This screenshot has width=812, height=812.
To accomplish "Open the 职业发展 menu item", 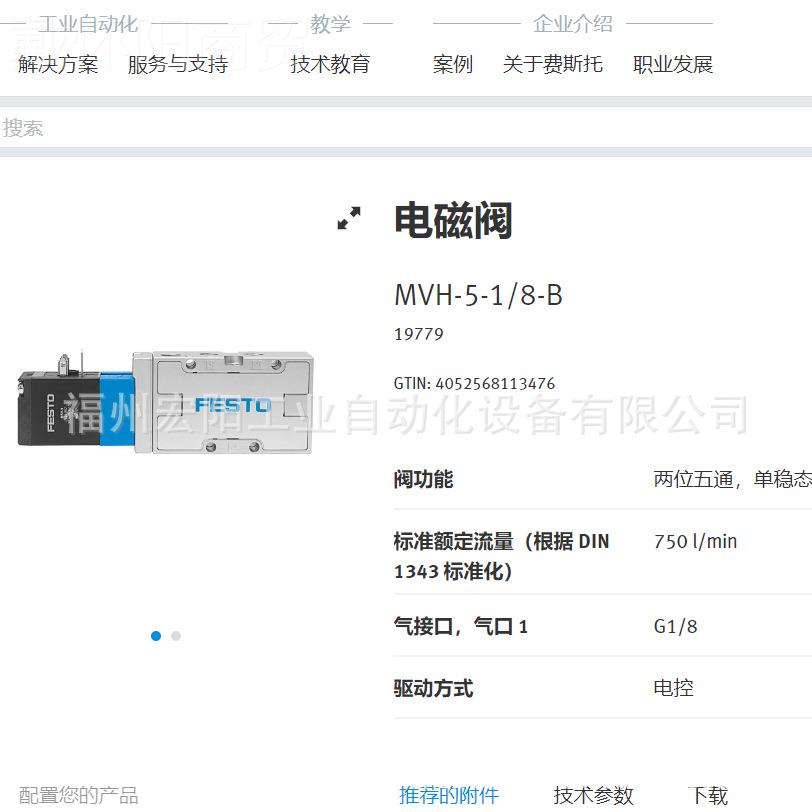I will pyautogui.click(x=673, y=64).
